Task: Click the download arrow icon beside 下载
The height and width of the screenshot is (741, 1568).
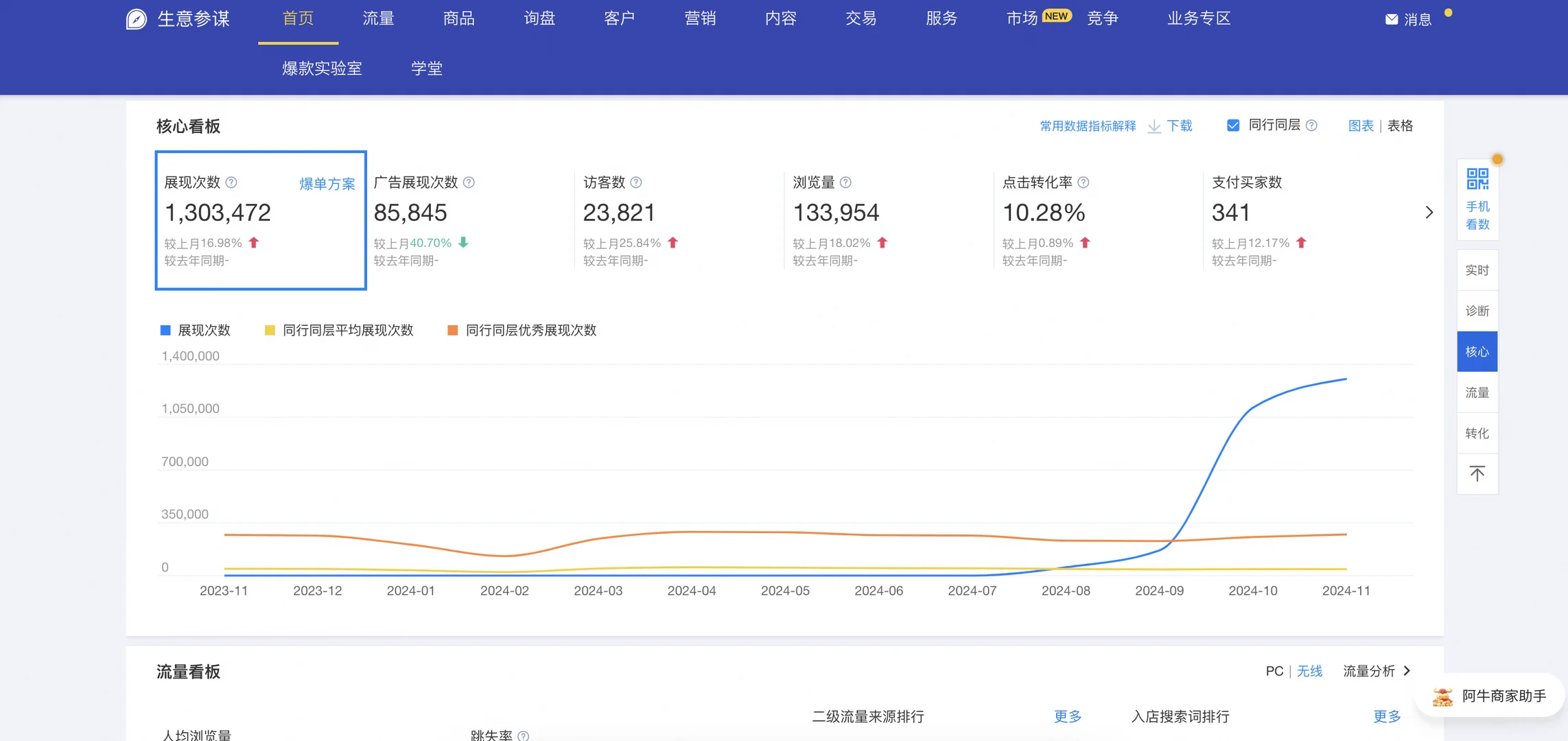Action: [1154, 126]
